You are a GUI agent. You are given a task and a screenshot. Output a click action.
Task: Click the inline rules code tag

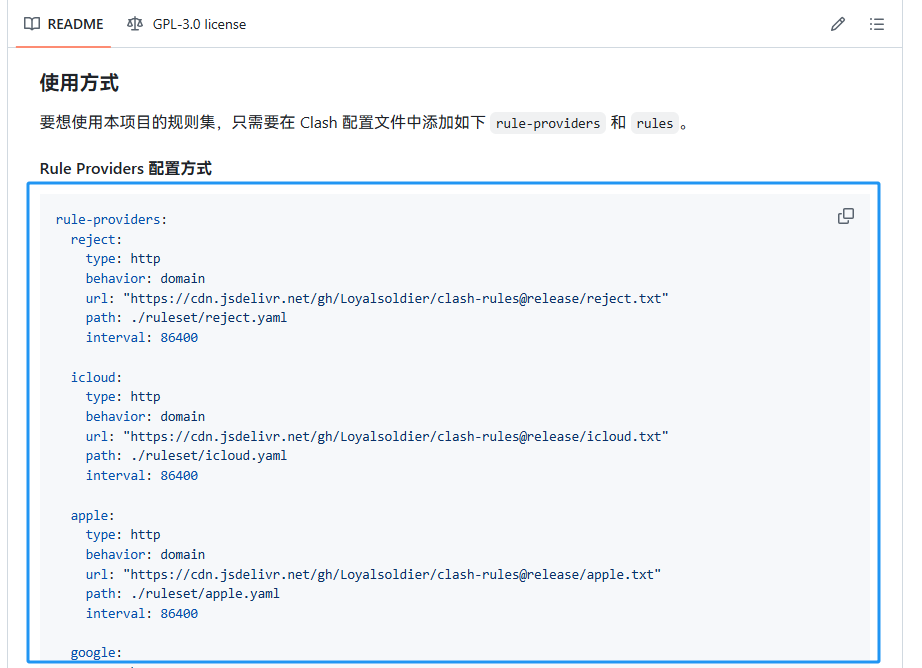(655, 123)
